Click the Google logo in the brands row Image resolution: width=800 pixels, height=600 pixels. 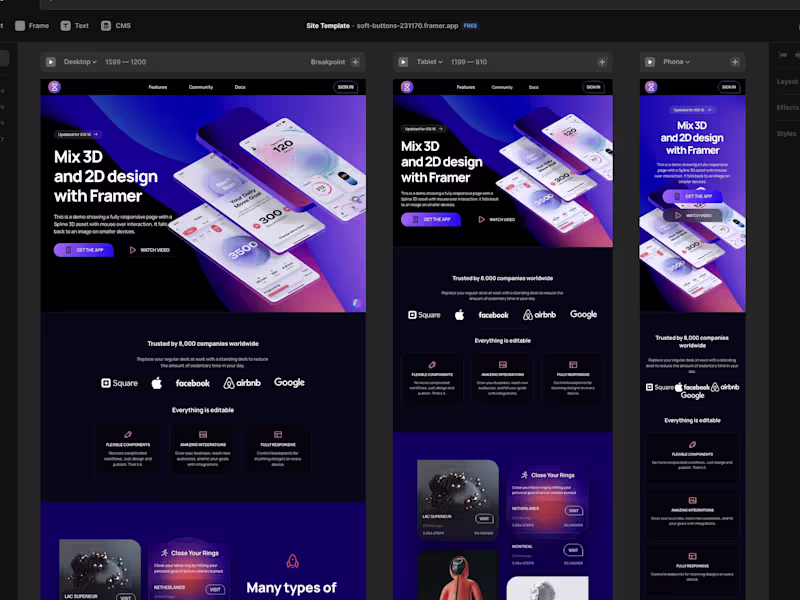289,382
